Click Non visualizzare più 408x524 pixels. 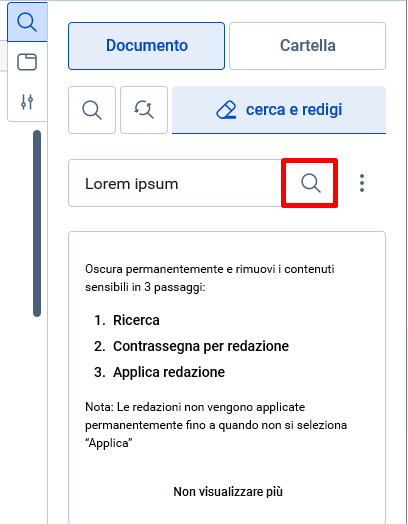(x=228, y=492)
